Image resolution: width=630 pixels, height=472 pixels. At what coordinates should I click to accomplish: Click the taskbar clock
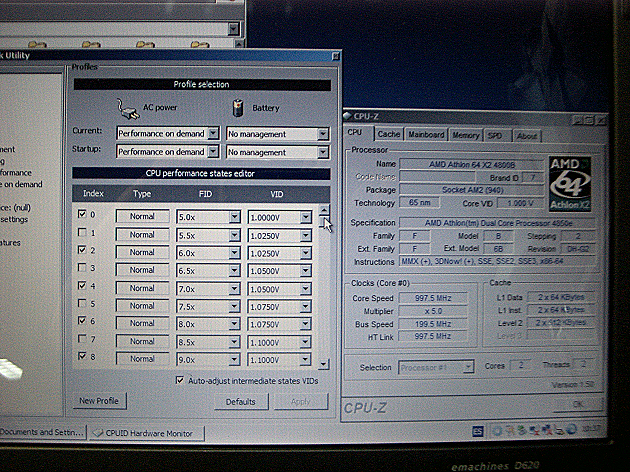point(589,429)
